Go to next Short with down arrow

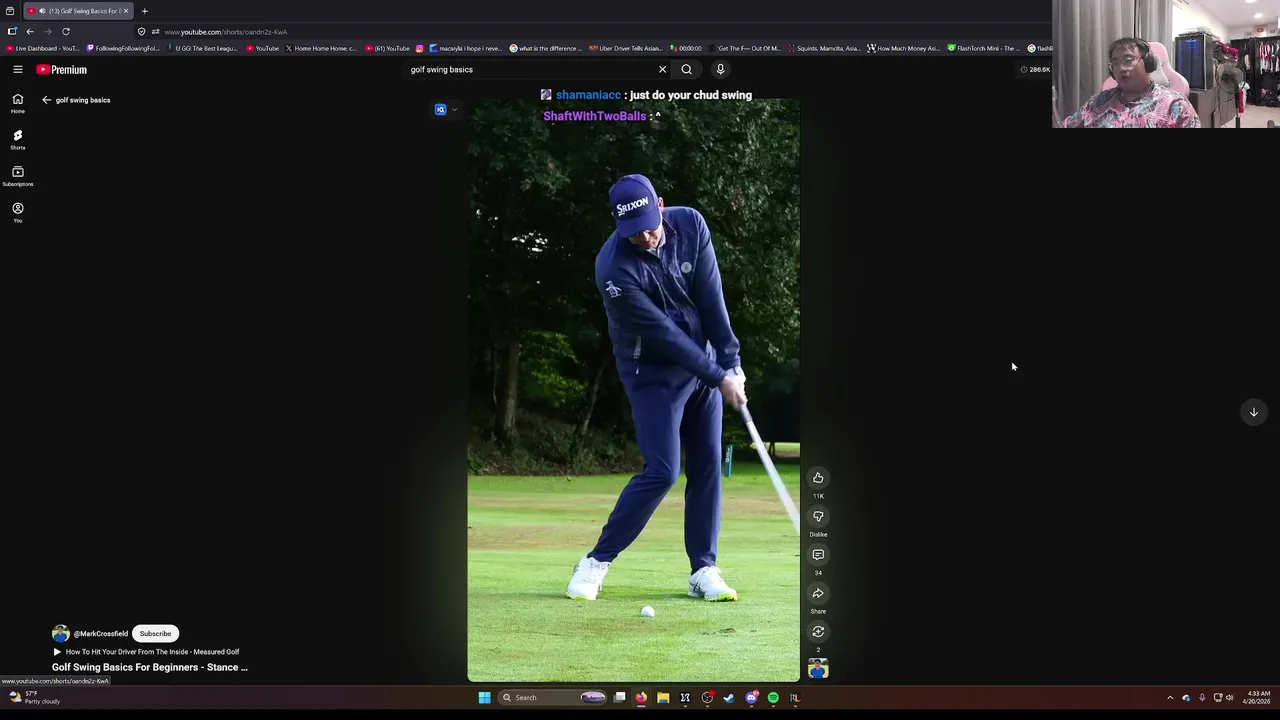(1253, 412)
